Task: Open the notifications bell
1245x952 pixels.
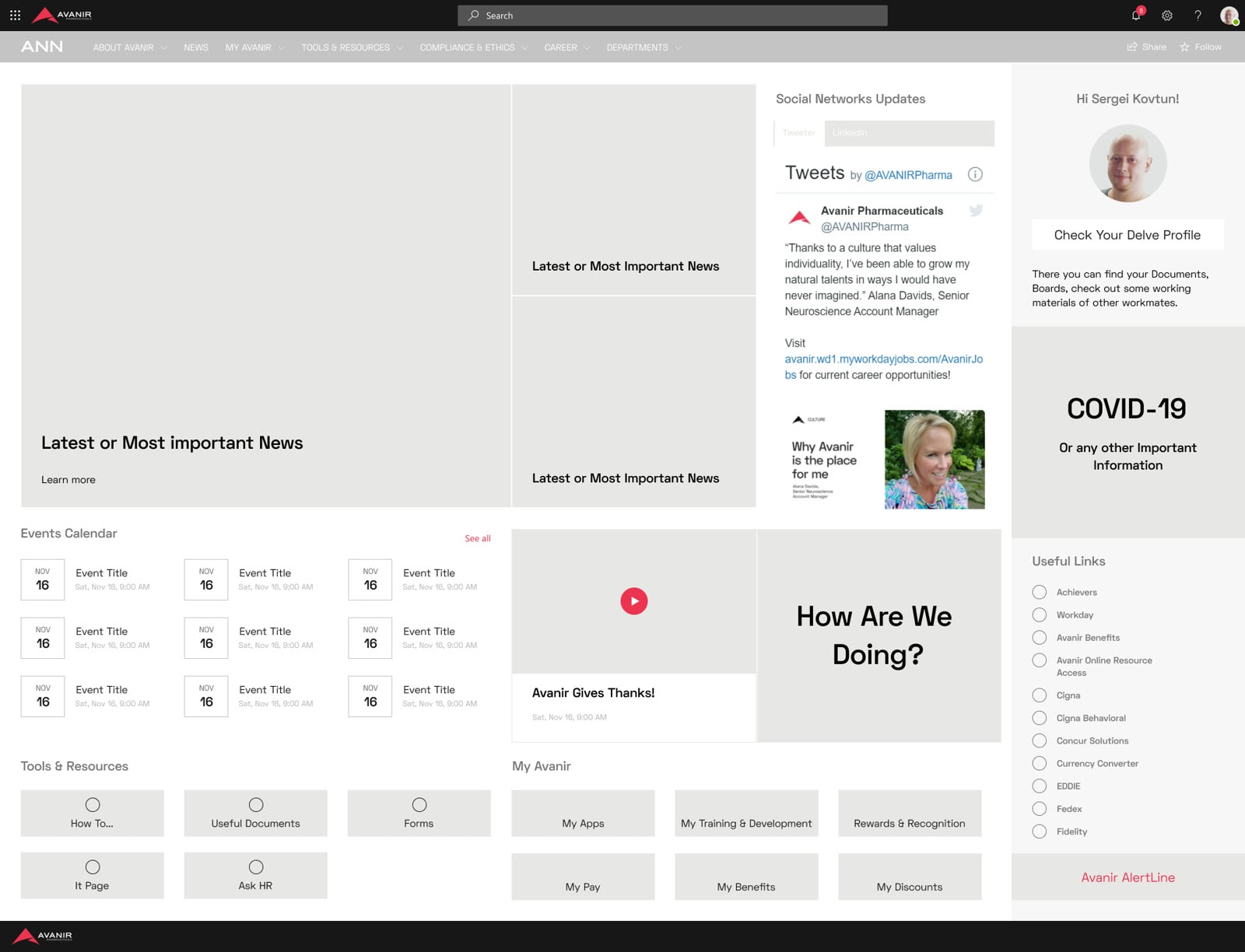Action: click(x=1137, y=15)
